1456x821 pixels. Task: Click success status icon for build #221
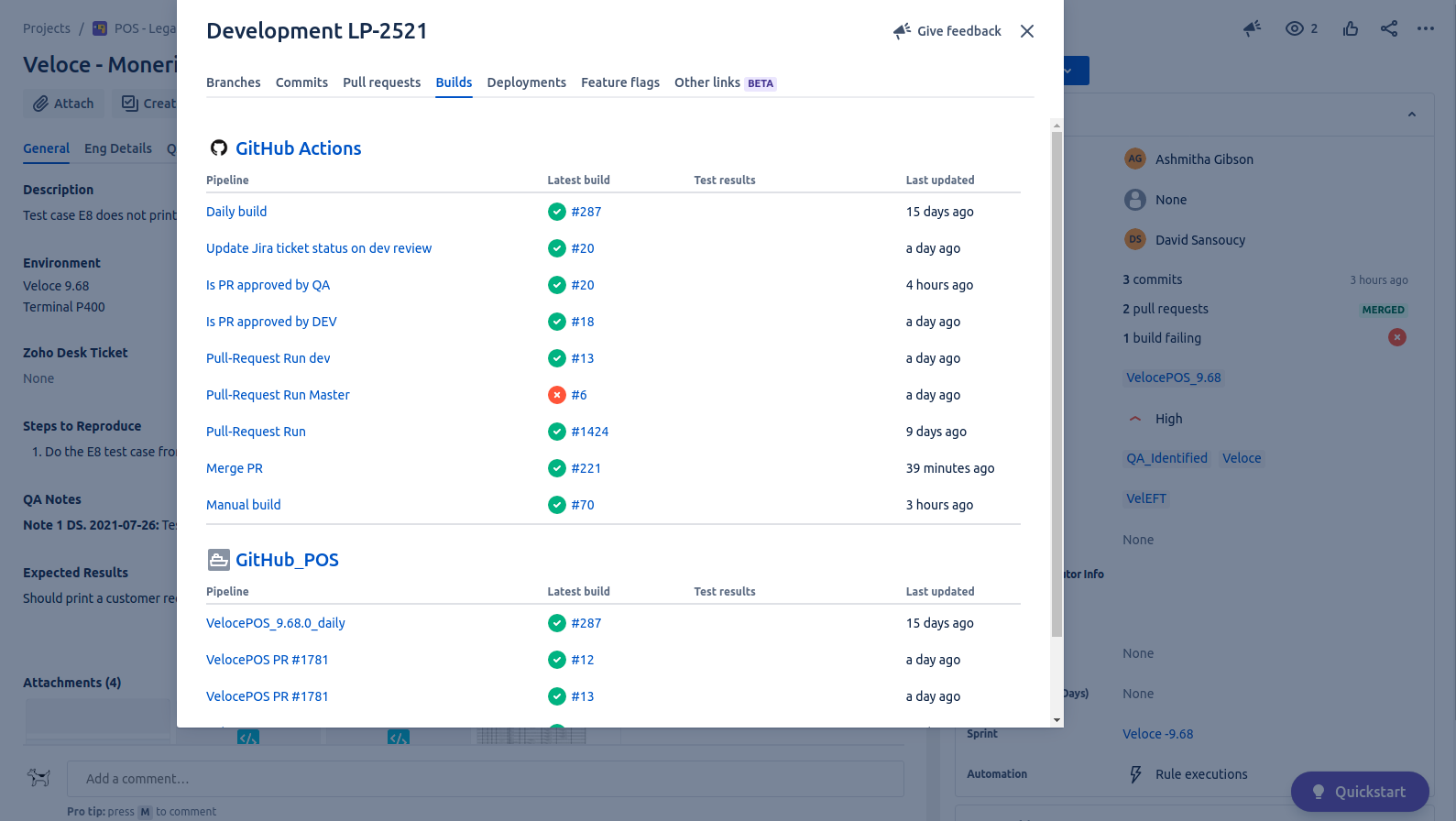point(557,468)
